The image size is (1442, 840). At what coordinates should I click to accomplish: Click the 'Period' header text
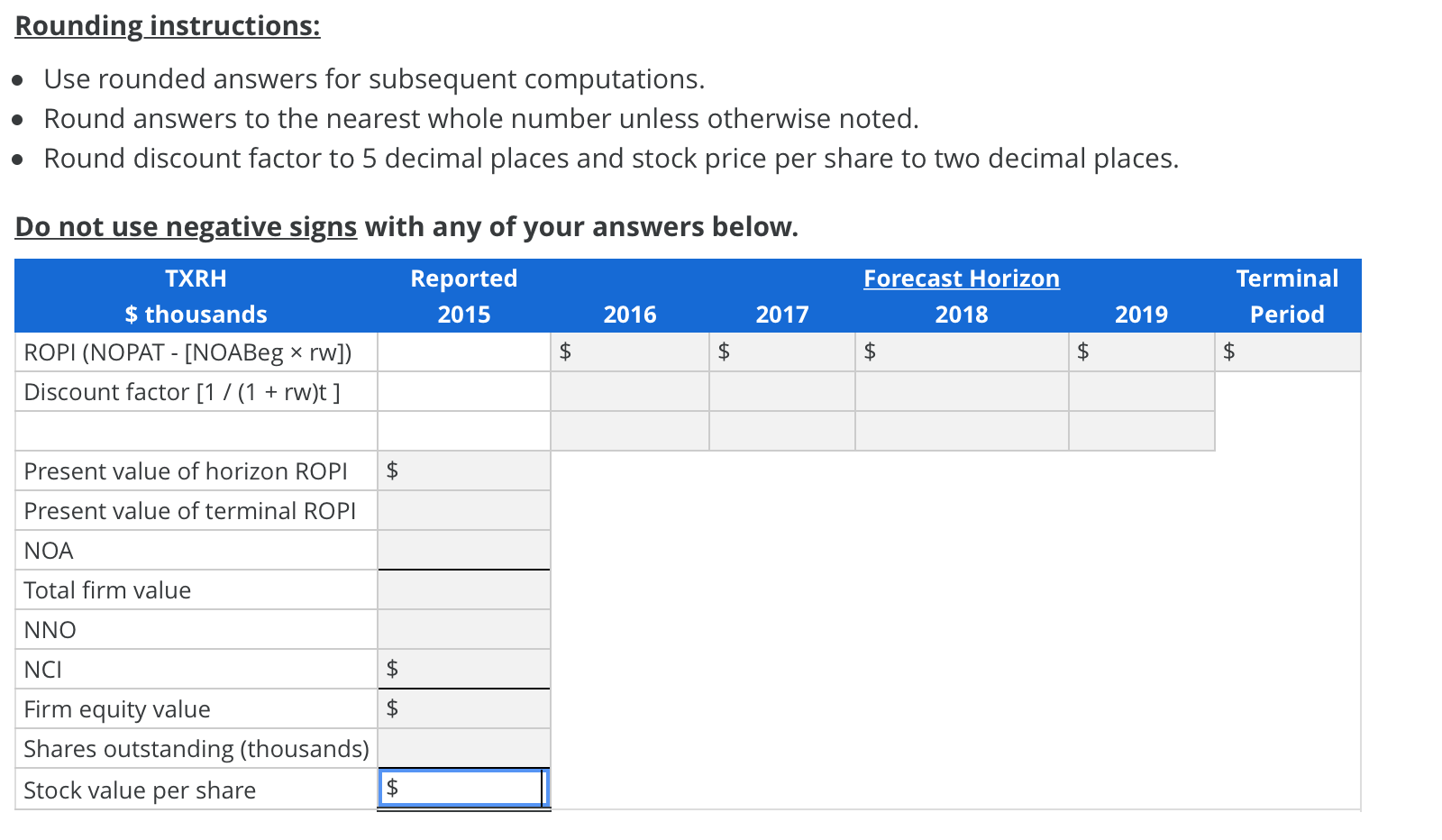(1287, 315)
